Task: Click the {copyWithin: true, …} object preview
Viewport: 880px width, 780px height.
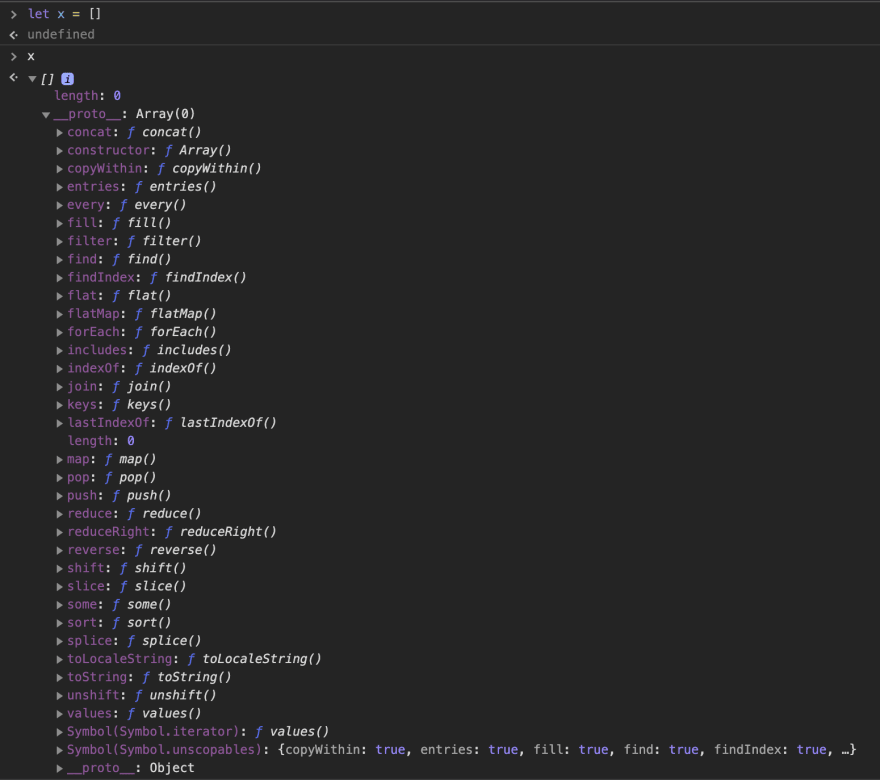Action: 567,750
